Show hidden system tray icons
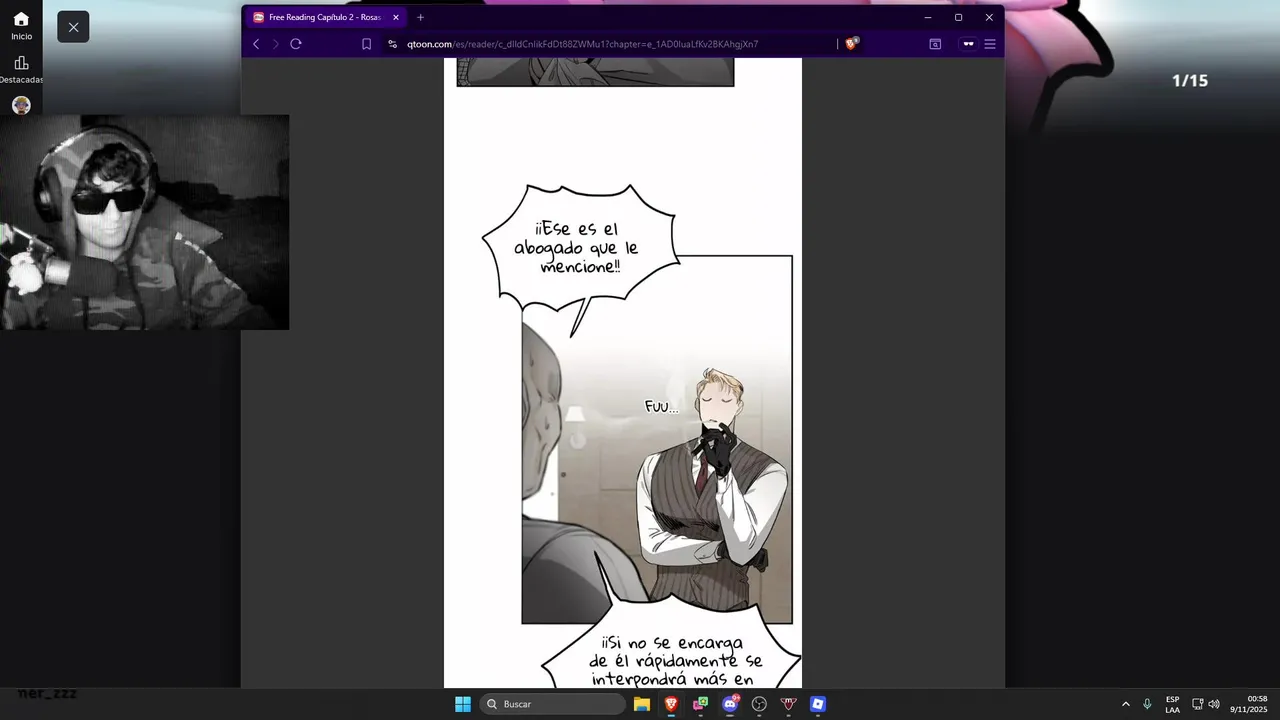The image size is (1280, 720). [x=1125, y=704]
